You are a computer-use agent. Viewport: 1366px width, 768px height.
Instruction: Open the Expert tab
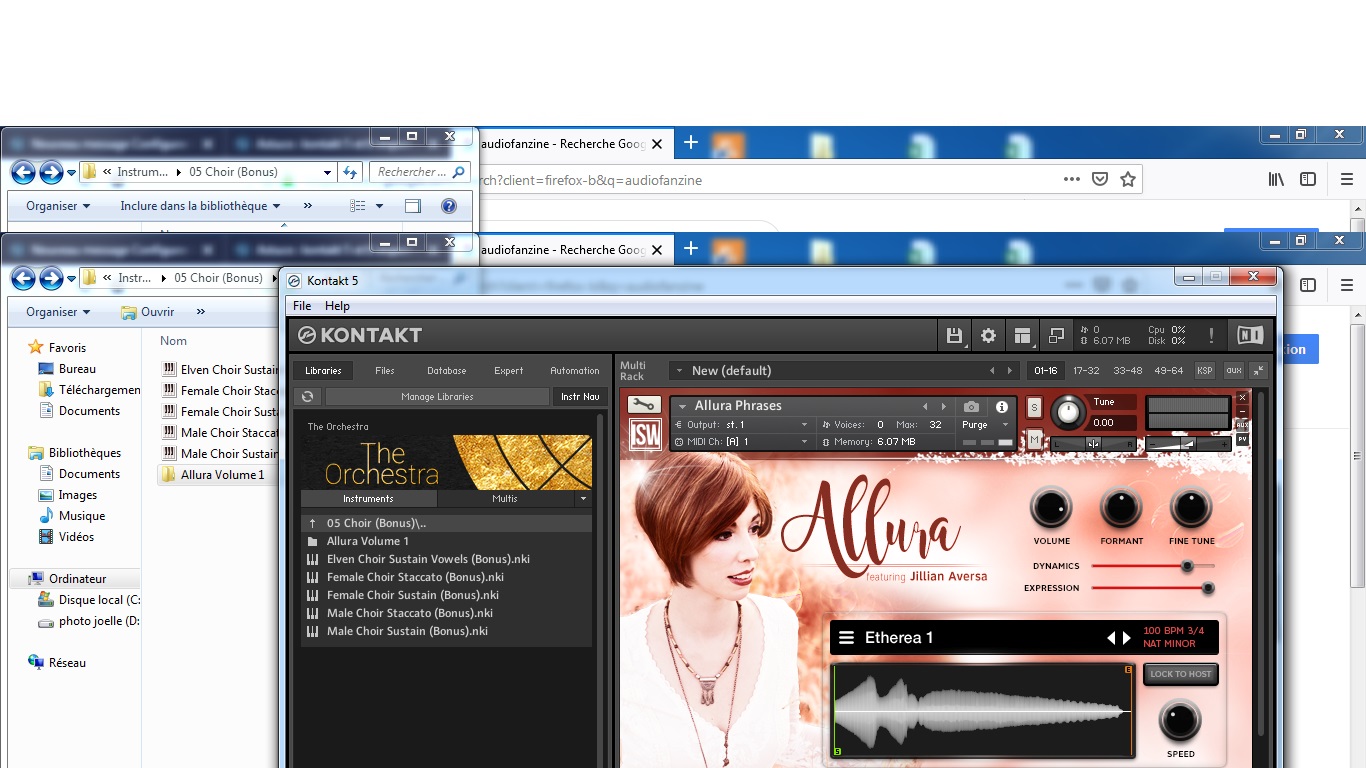(509, 370)
